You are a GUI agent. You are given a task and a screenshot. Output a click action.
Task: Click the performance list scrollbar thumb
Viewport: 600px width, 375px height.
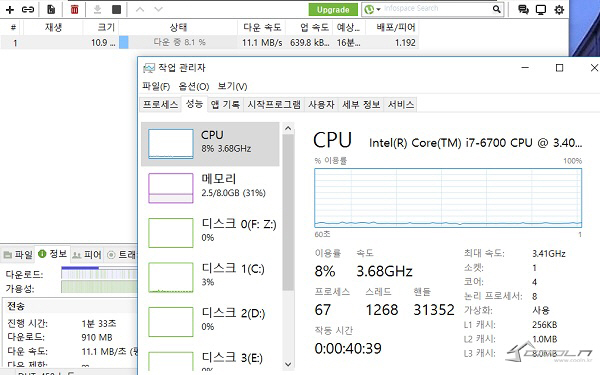point(288,212)
